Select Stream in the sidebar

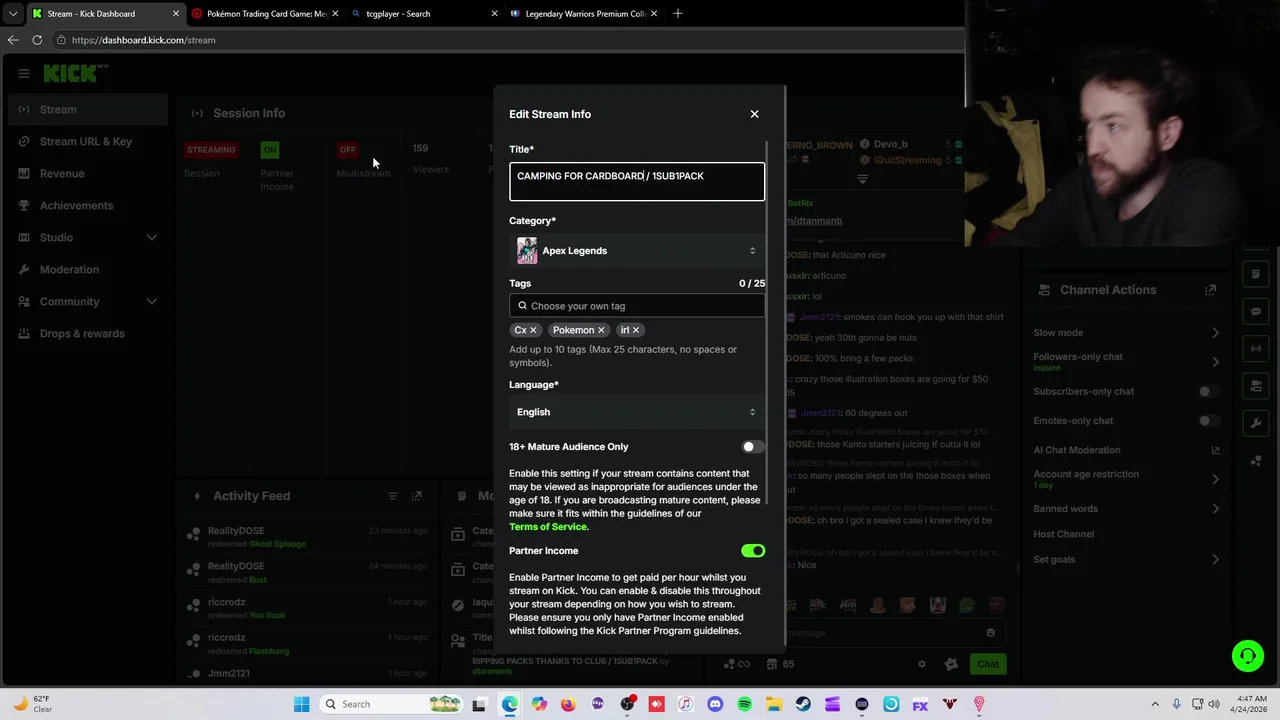(87, 110)
